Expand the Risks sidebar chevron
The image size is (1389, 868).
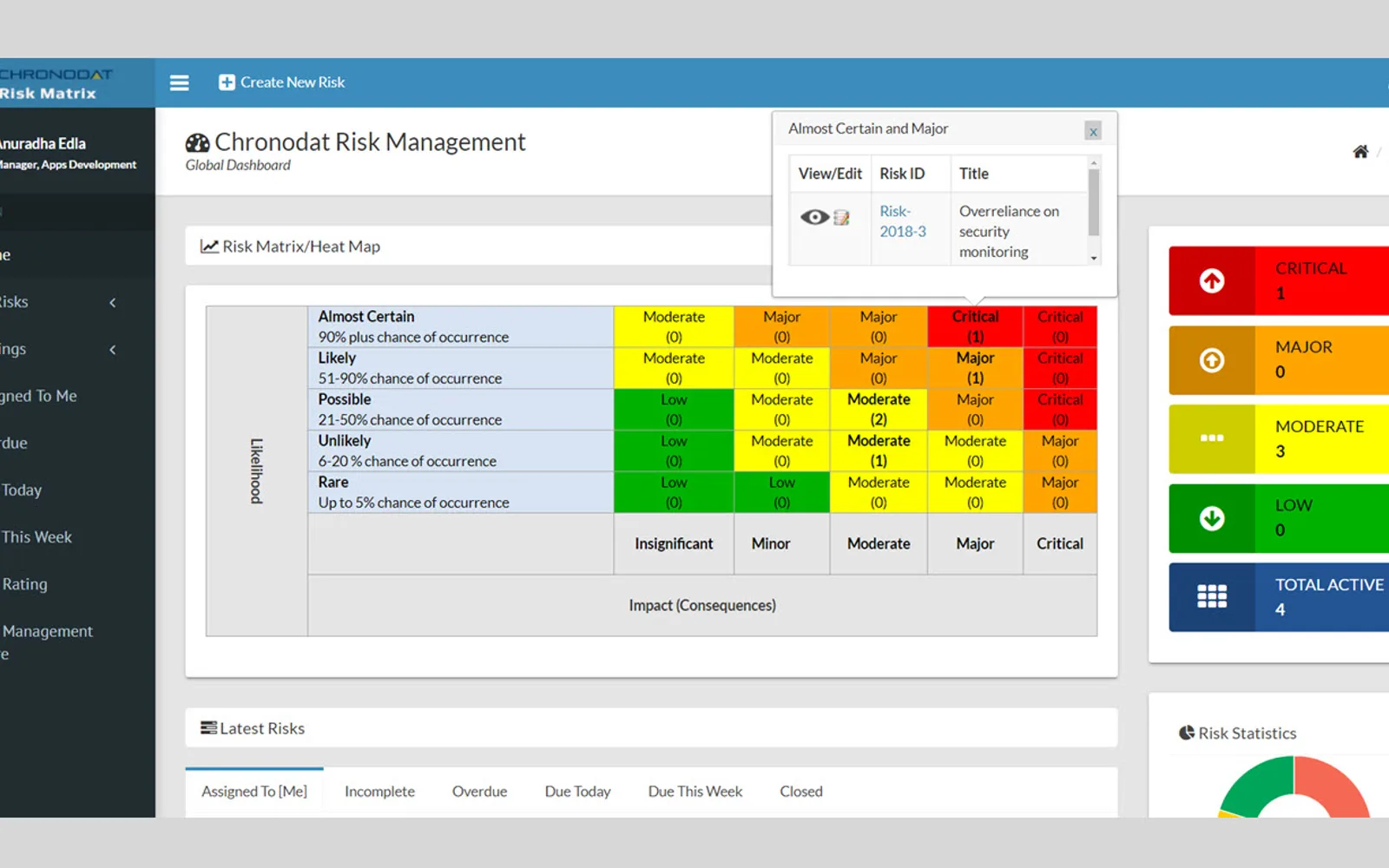click(x=113, y=302)
